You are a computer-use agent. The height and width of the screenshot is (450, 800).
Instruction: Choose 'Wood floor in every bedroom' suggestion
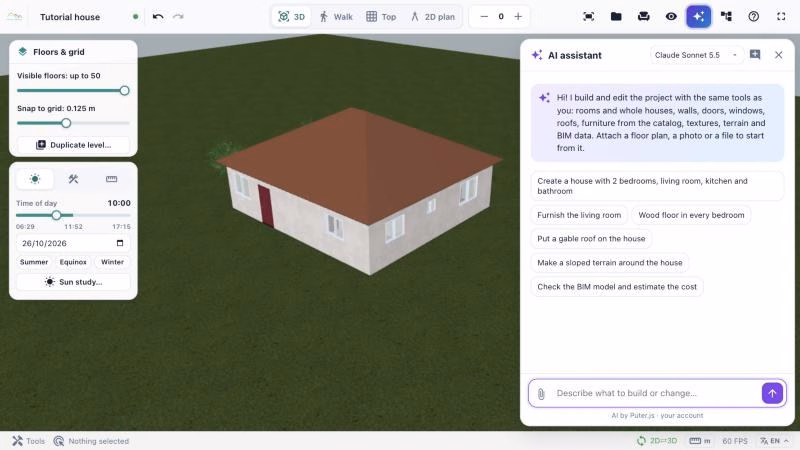pyautogui.click(x=691, y=215)
